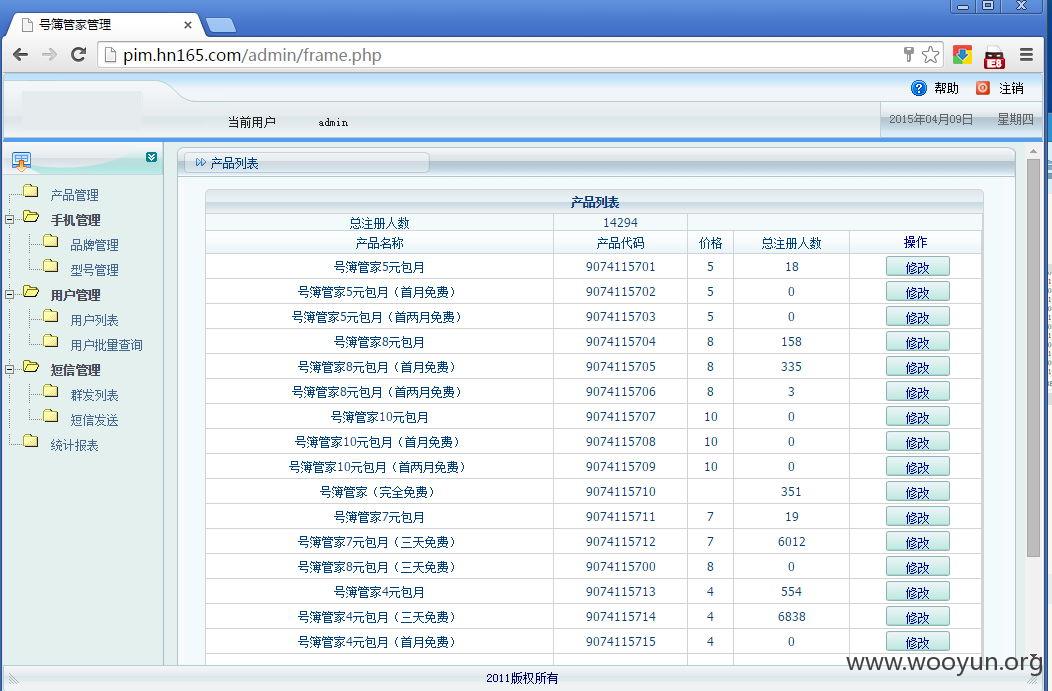The width and height of the screenshot is (1052, 691).
Task: Collapse the 短信管理 tree node
Action: click(9, 369)
